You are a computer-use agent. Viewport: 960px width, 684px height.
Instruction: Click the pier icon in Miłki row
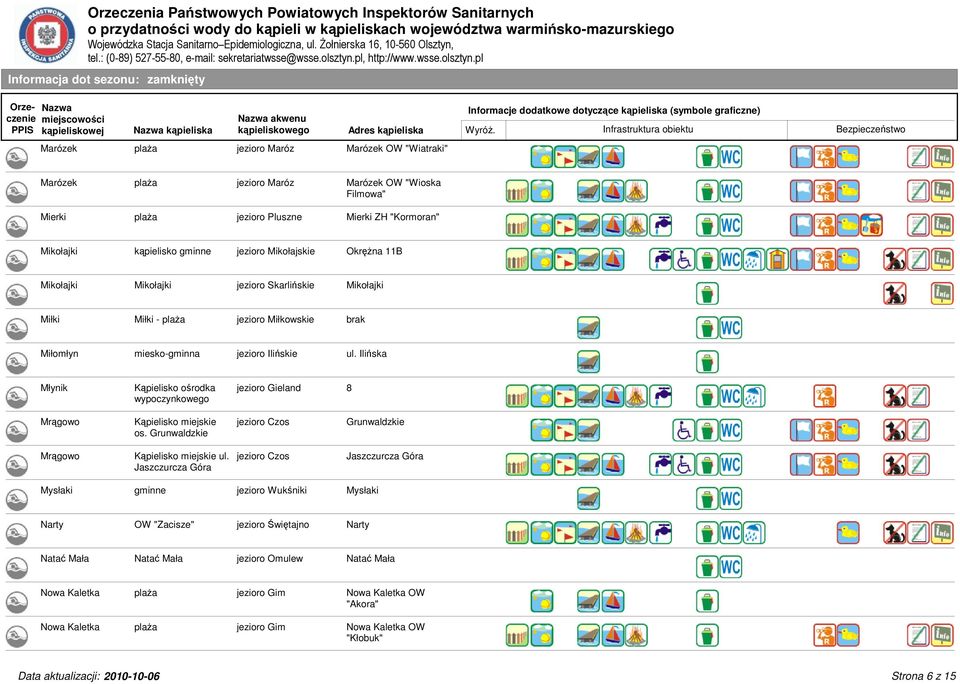[588, 328]
